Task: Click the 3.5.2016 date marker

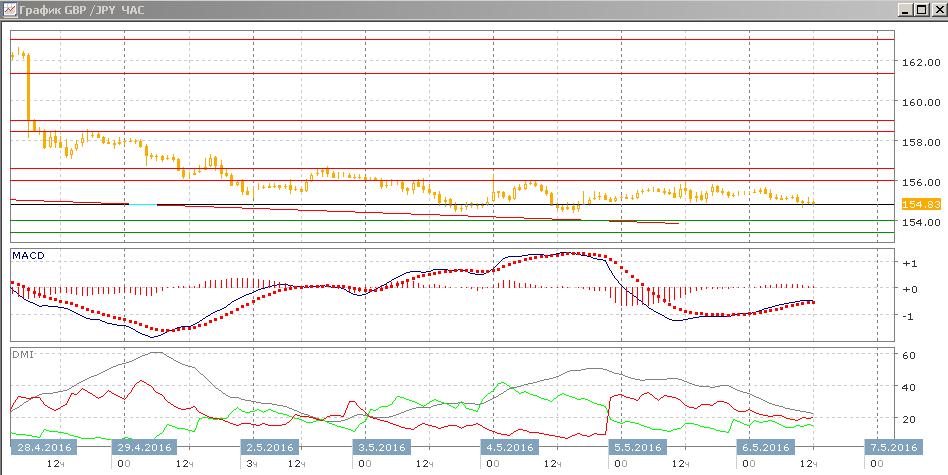Action: point(383,447)
